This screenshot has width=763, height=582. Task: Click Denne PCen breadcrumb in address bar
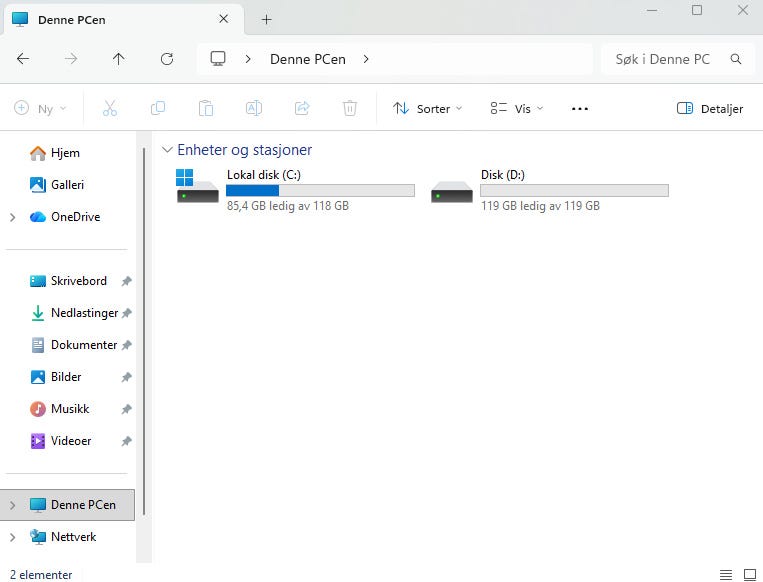tap(308, 59)
